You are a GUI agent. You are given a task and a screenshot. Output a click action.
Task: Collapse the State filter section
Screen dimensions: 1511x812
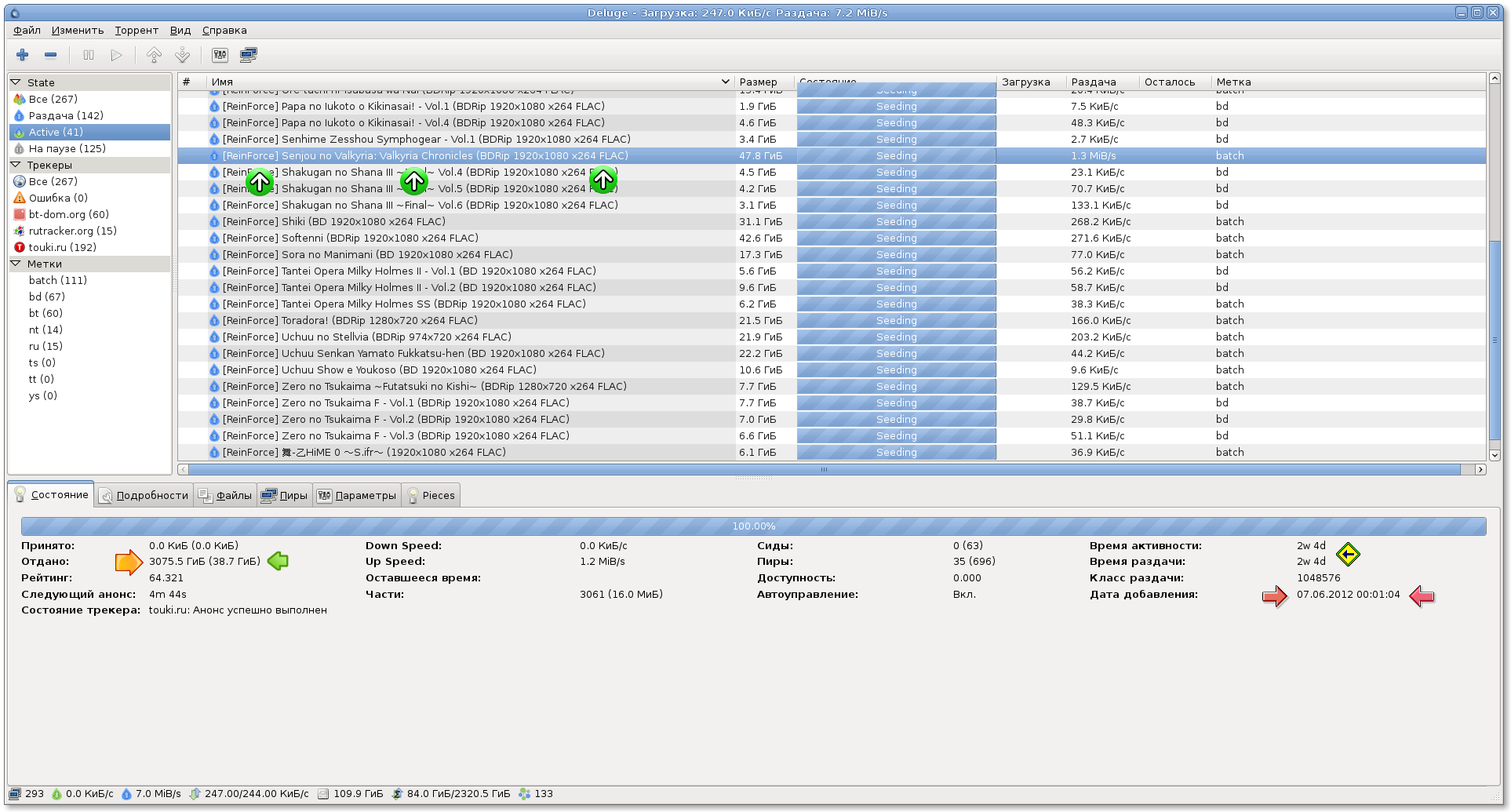(x=16, y=82)
